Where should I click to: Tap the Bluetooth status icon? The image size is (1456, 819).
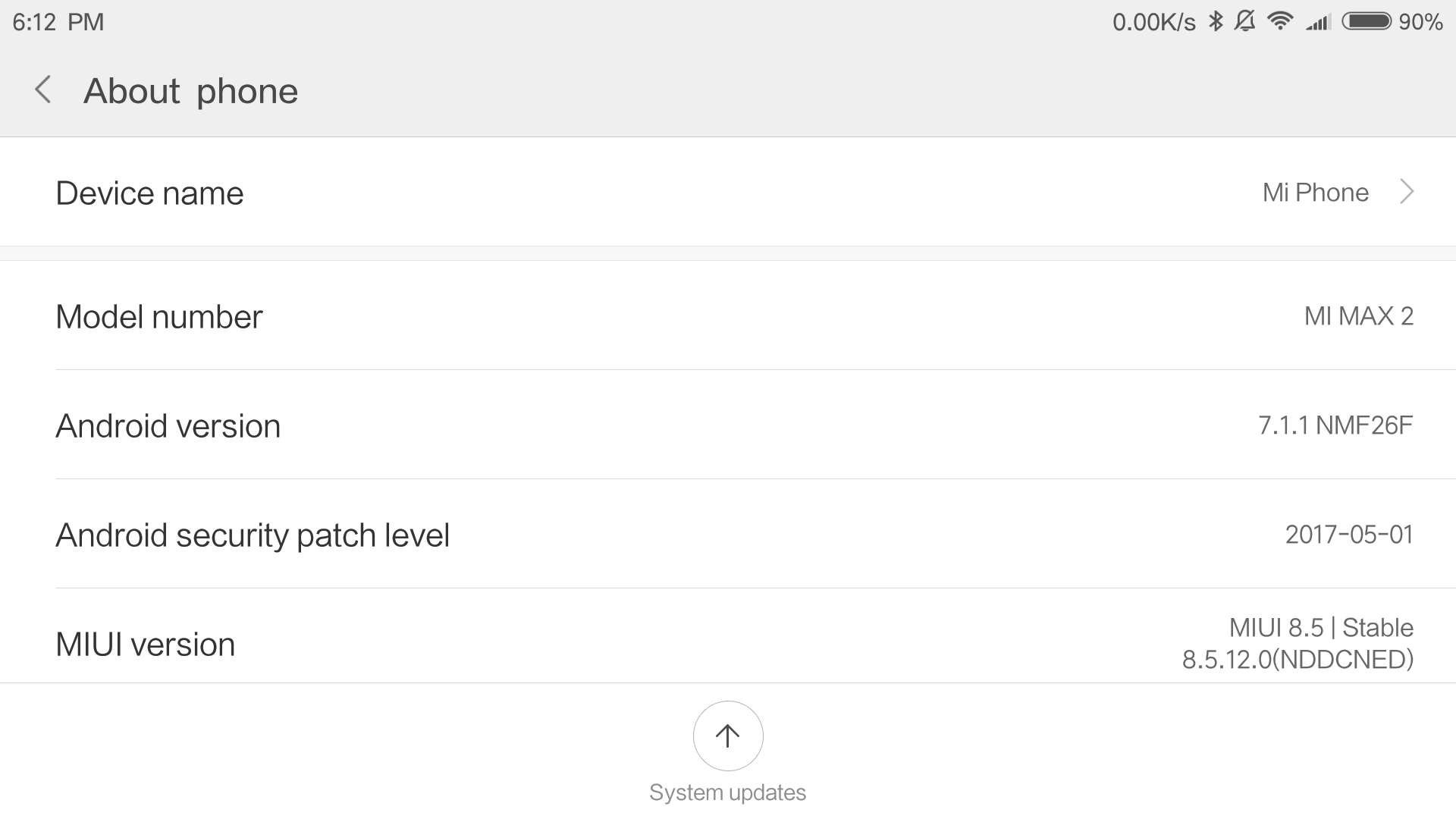[1216, 21]
